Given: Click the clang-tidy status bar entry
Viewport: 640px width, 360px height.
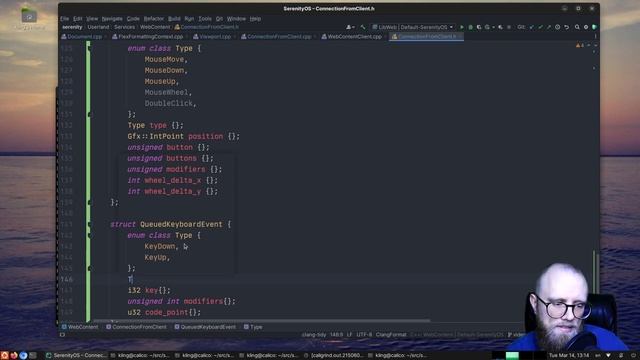Looking at the screenshot, I should tap(314, 335).
